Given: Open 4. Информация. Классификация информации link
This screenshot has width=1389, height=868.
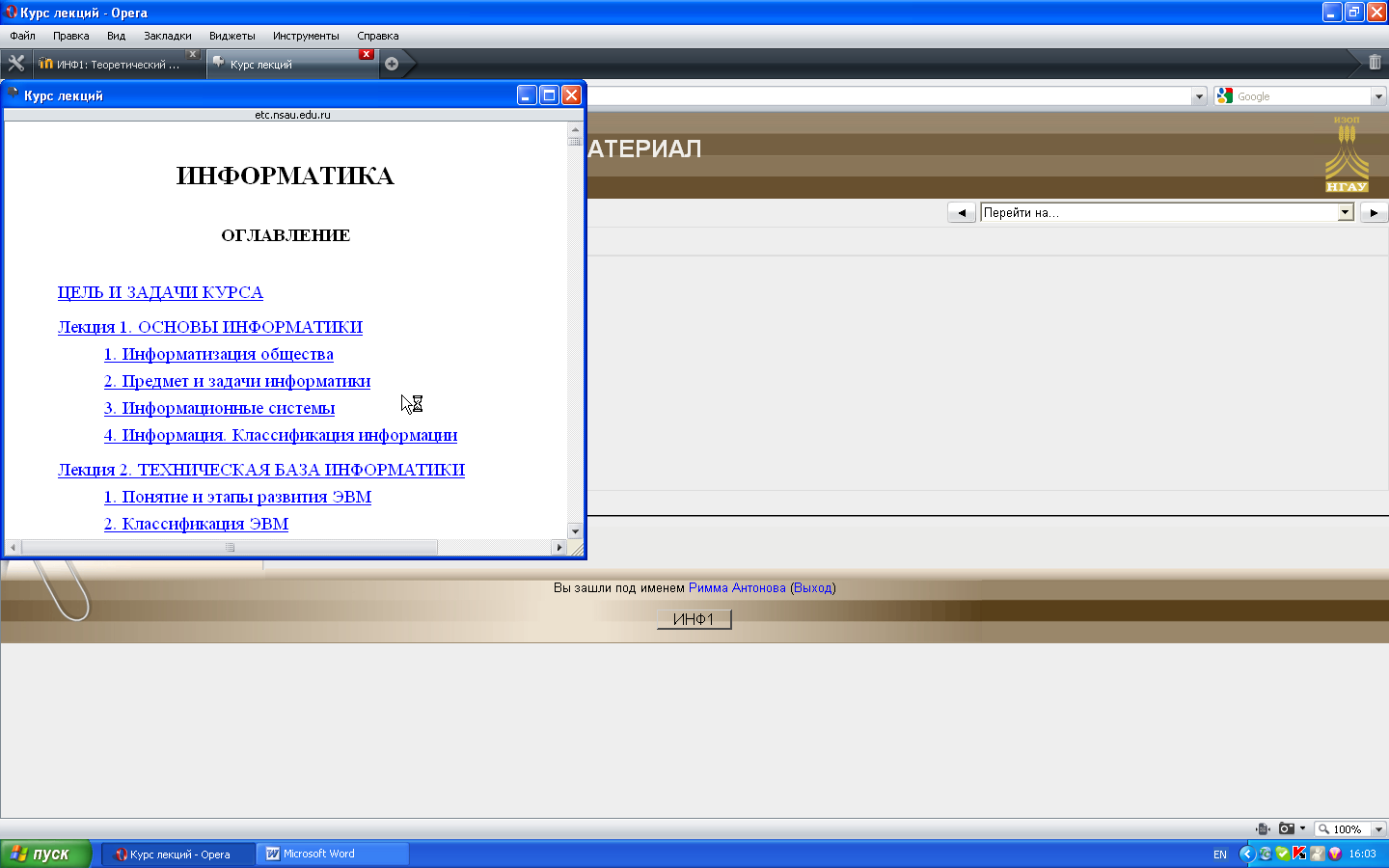Looking at the screenshot, I should [x=281, y=435].
